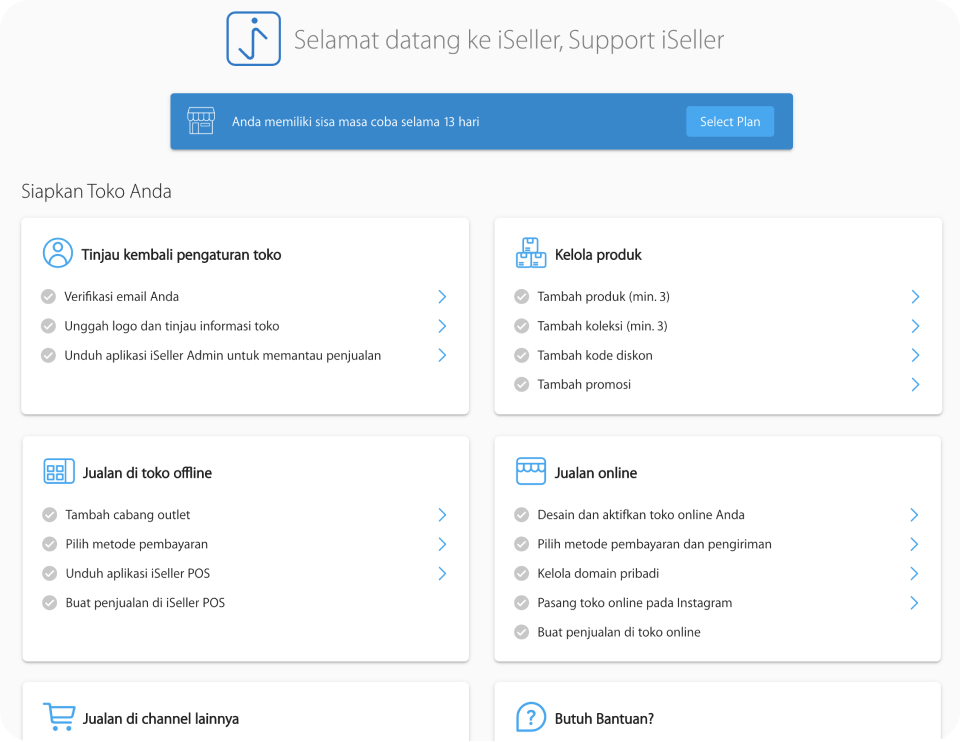The width and height of the screenshot is (960, 742).
Task: Click the storefront icon in trial banner
Action: tap(201, 121)
